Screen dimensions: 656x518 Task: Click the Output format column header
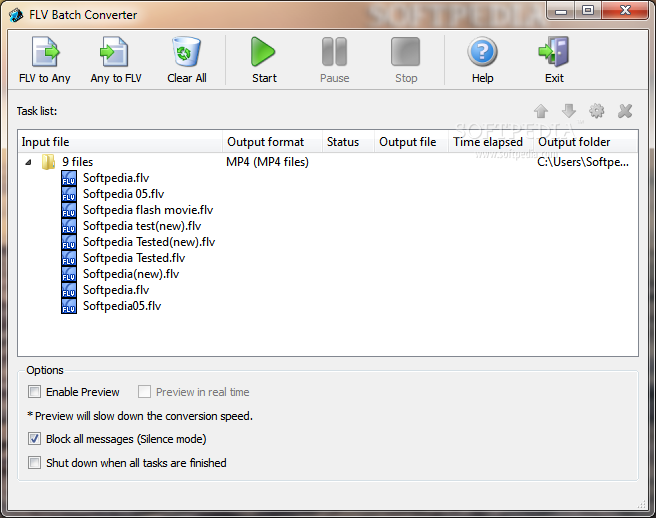click(272, 142)
